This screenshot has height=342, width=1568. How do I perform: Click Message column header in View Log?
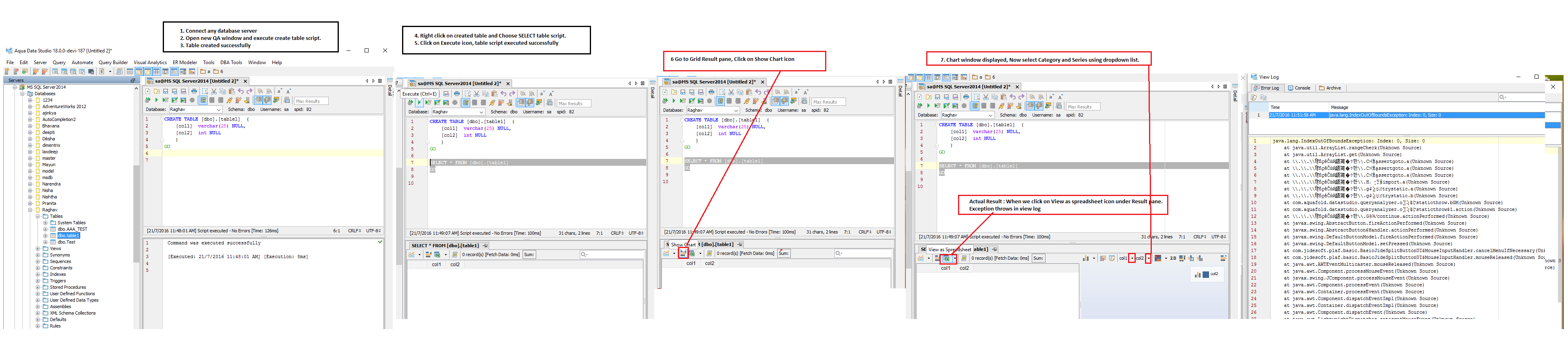1437,107
